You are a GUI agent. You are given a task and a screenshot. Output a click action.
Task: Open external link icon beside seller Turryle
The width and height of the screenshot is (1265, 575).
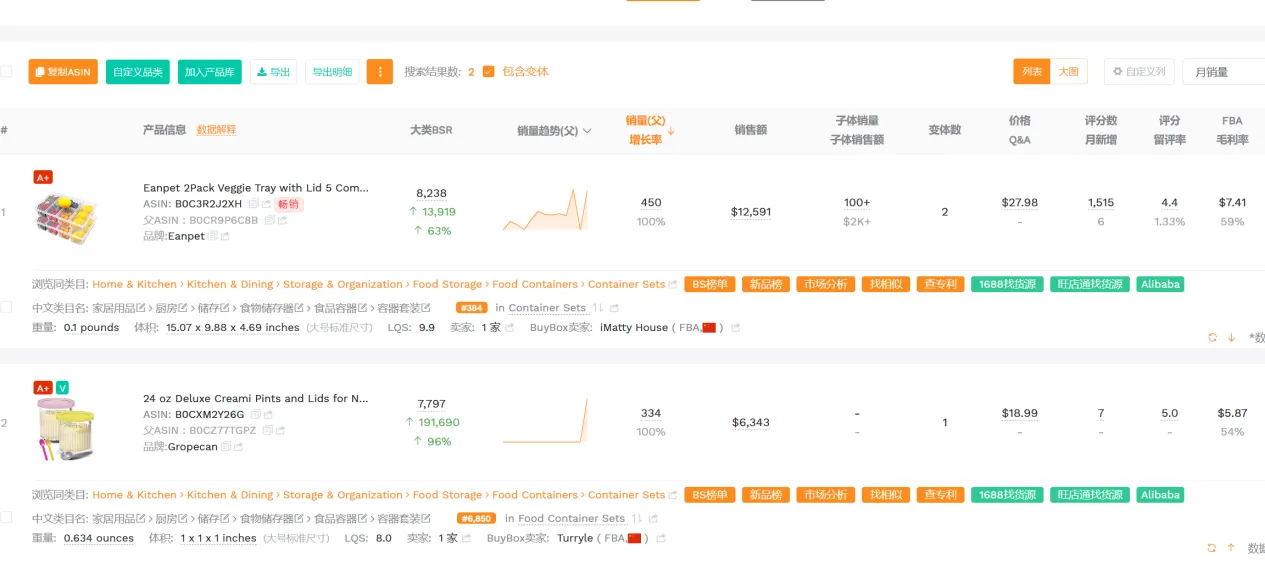(660, 539)
